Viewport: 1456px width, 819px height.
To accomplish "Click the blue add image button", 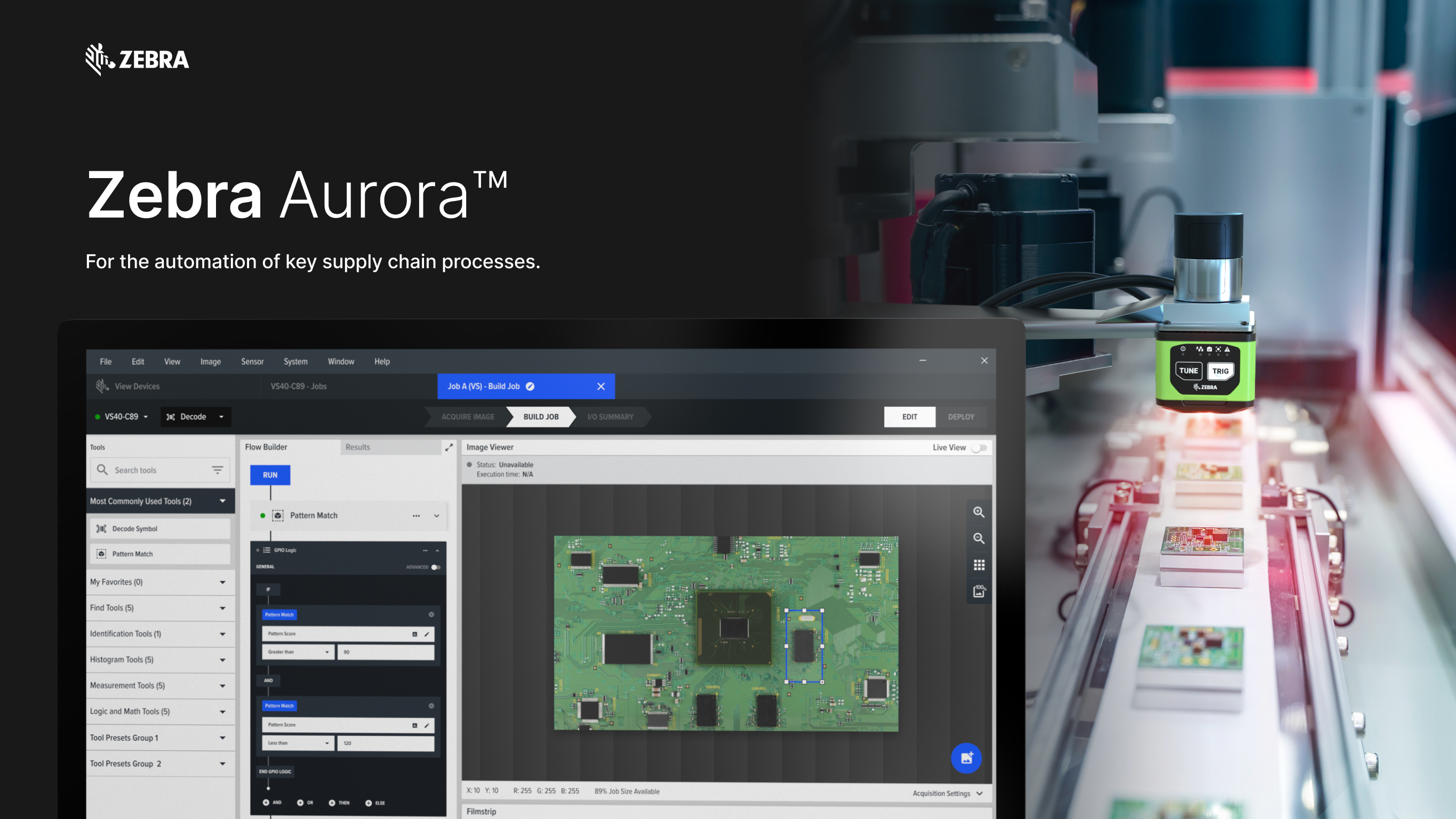I will pyautogui.click(x=966, y=758).
